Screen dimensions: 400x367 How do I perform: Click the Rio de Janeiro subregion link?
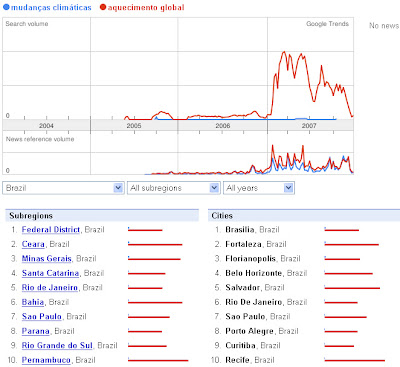point(50,287)
